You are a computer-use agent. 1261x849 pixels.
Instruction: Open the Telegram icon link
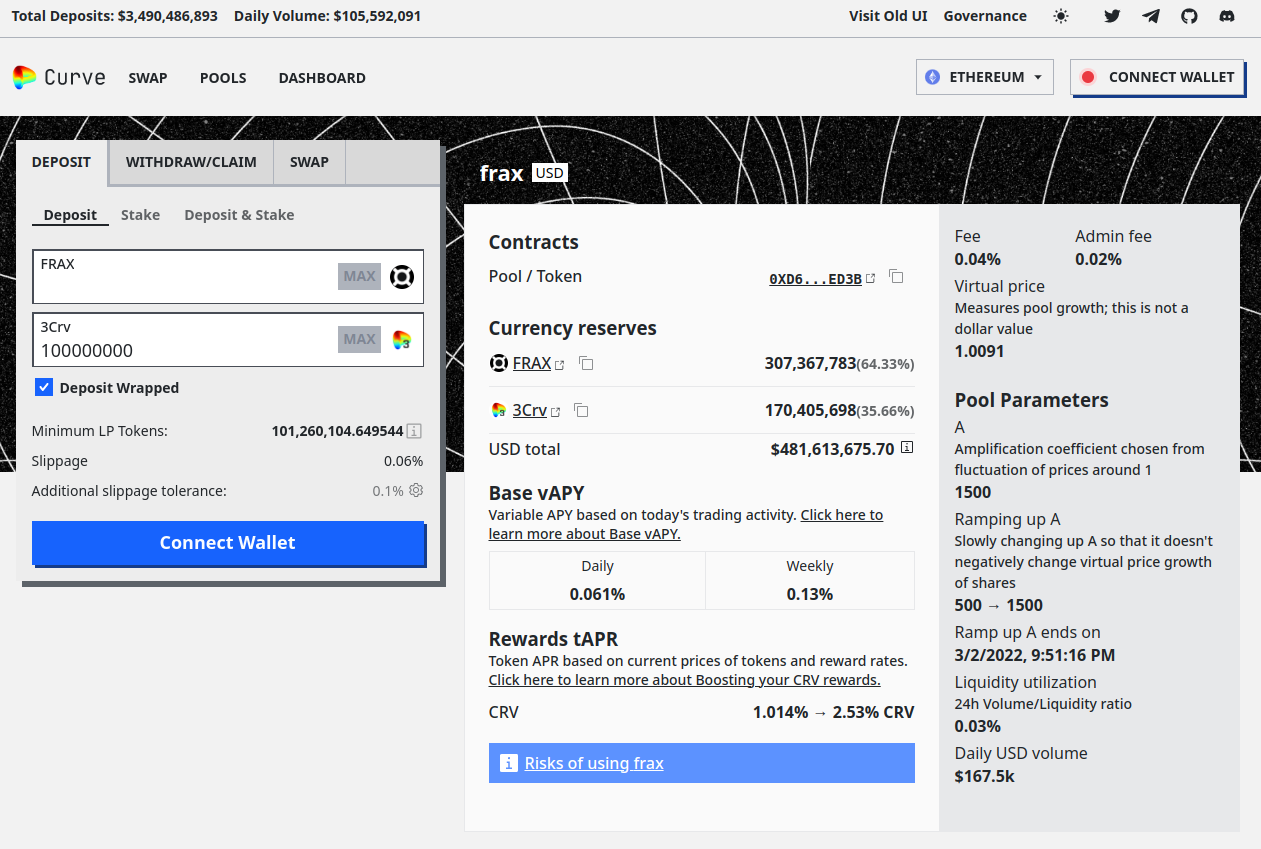click(x=1151, y=16)
